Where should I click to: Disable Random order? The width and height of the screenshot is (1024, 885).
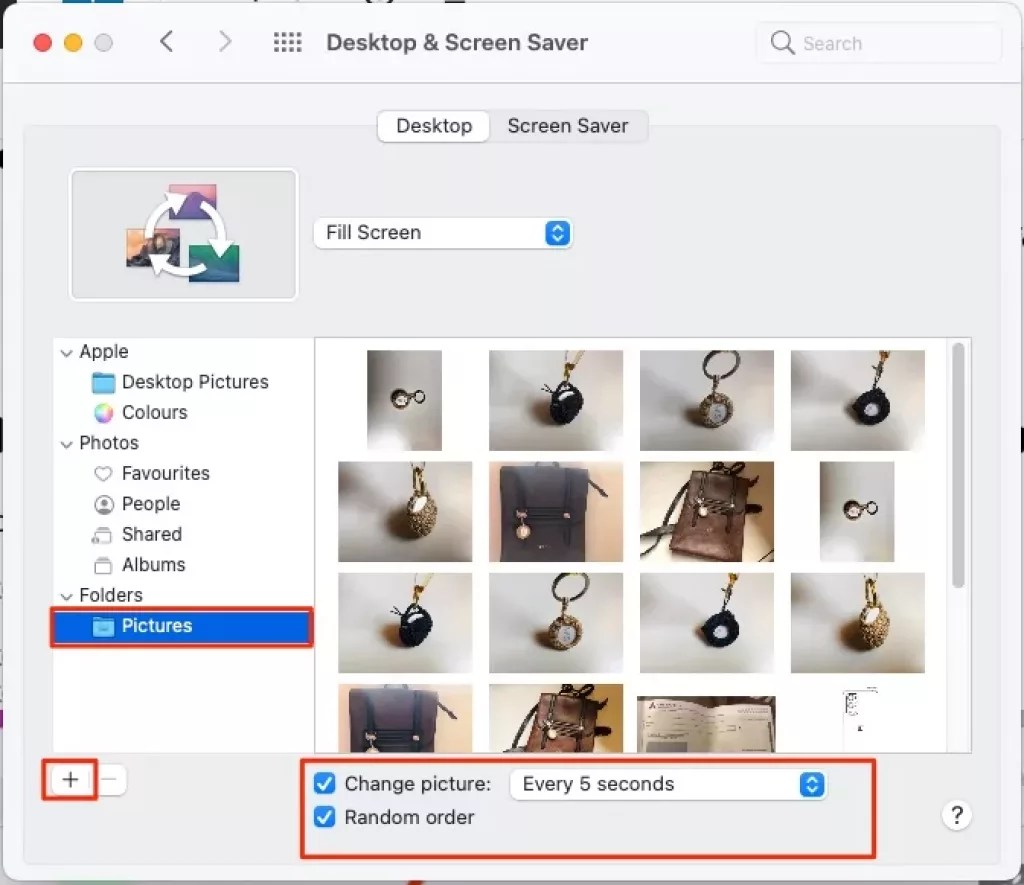coord(324,817)
